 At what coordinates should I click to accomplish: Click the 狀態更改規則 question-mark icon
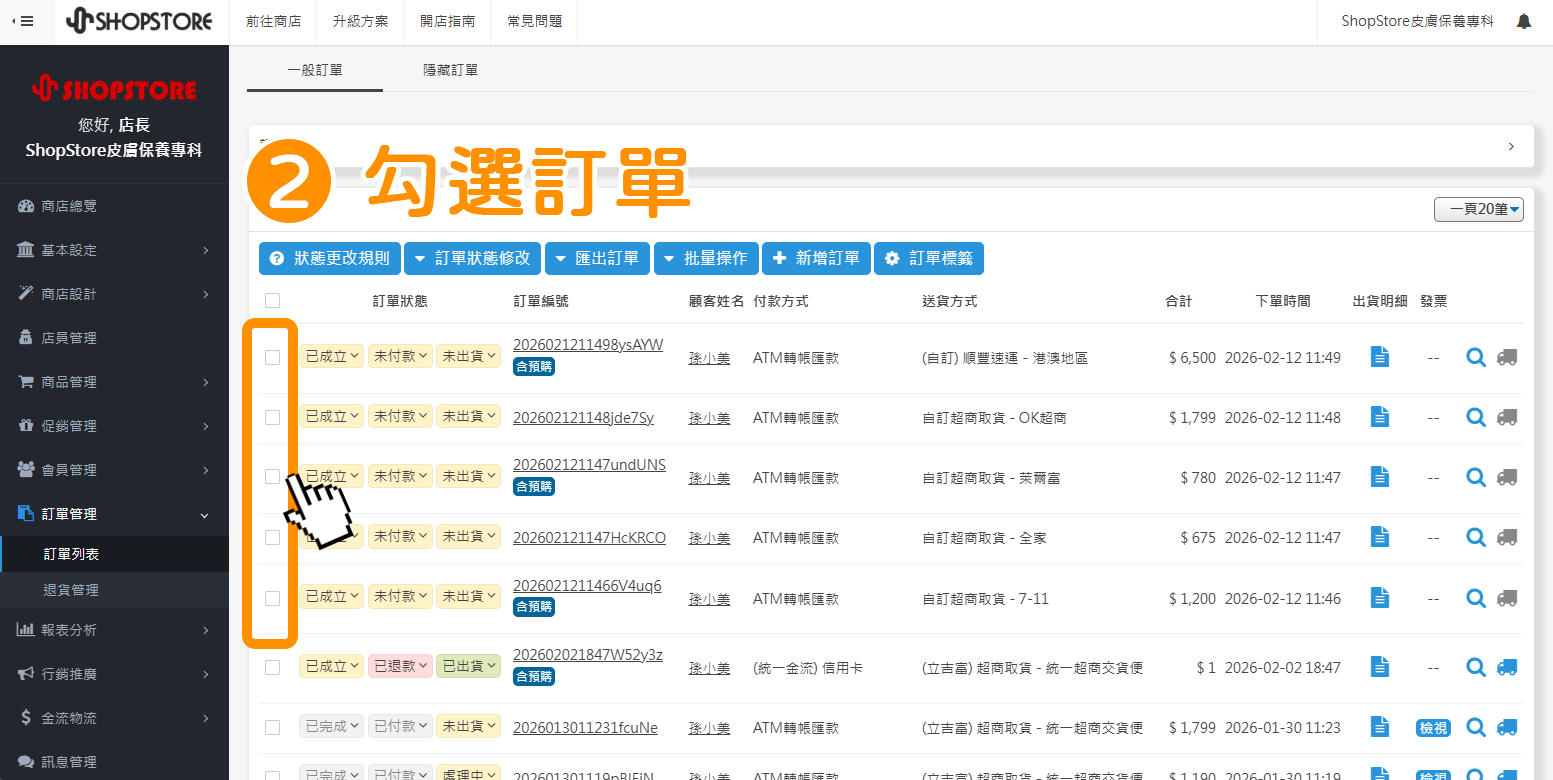[x=277, y=258]
